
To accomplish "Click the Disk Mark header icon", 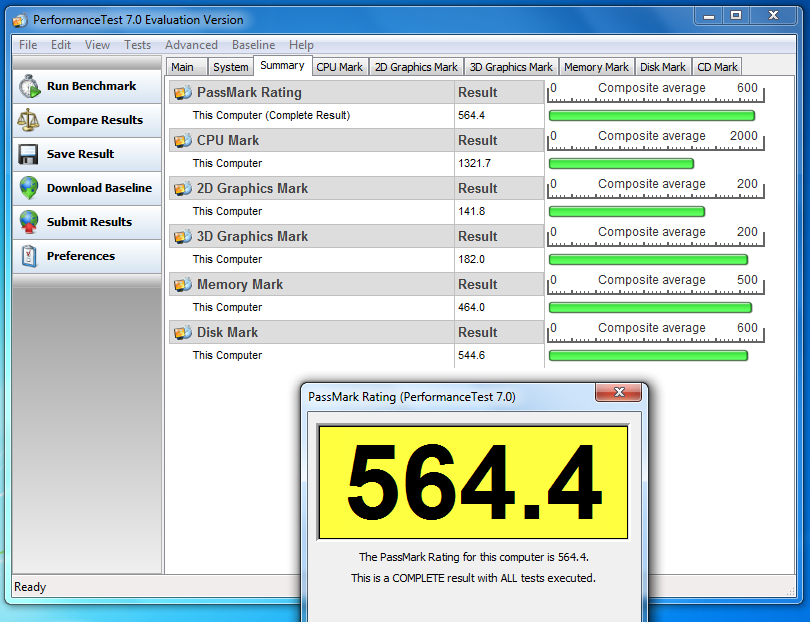I will coord(183,333).
